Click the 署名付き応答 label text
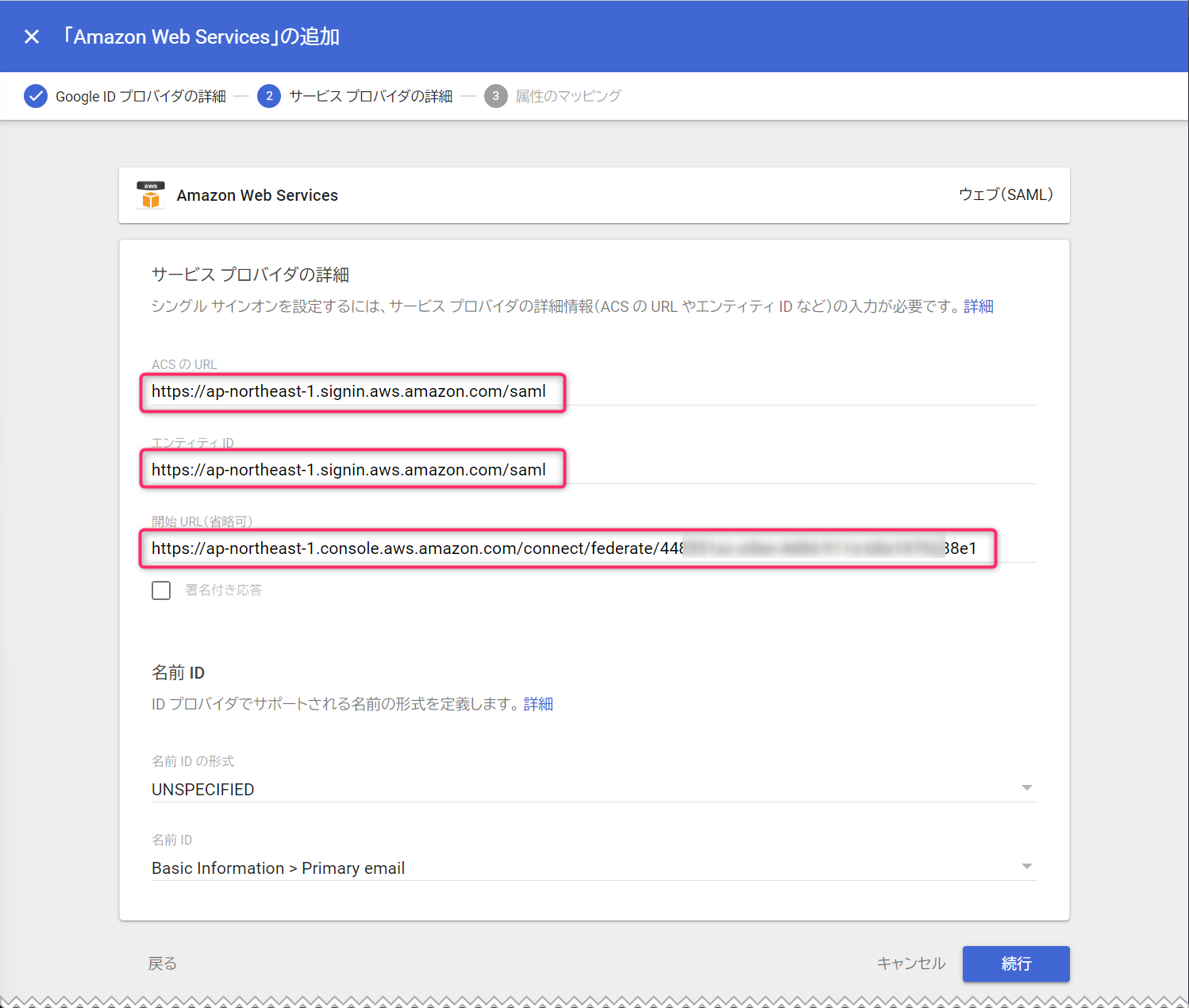Image resolution: width=1189 pixels, height=1008 pixels. click(224, 590)
